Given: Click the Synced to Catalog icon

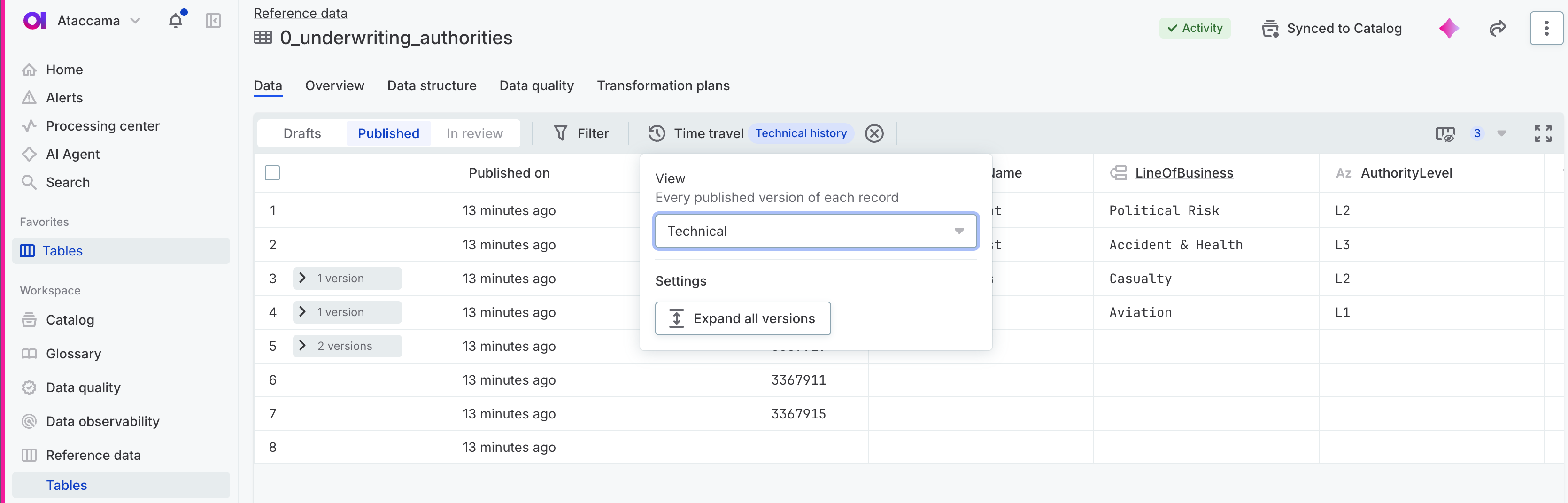Looking at the screenshot, I should (1270, 28).
